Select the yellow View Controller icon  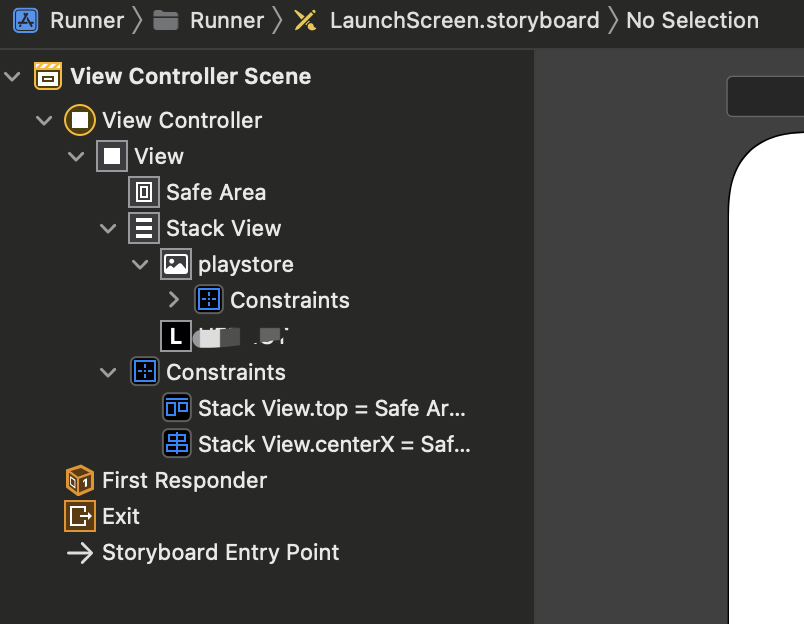tap(79, 120)
